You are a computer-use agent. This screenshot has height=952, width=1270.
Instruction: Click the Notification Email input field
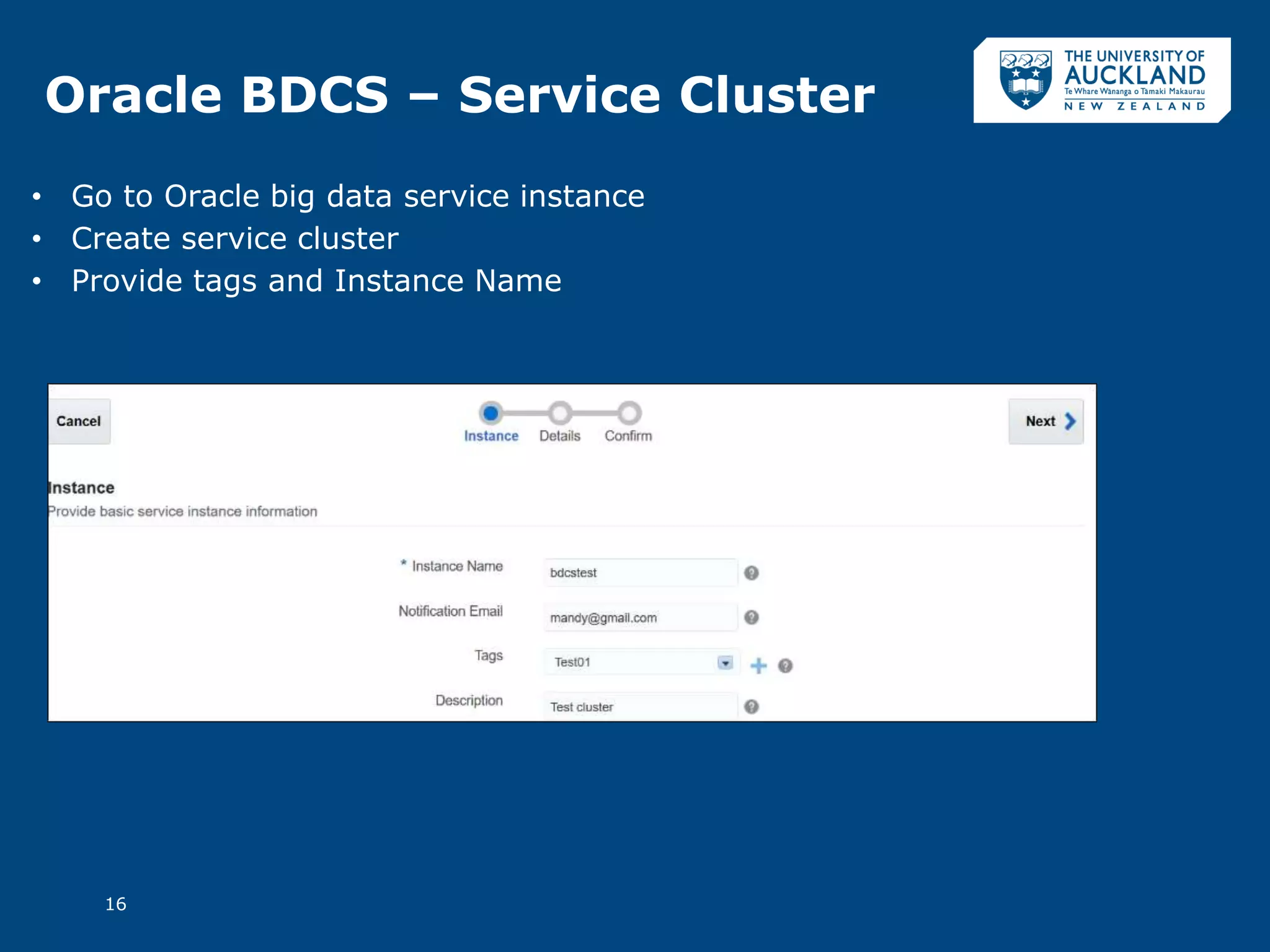(640, 617)
